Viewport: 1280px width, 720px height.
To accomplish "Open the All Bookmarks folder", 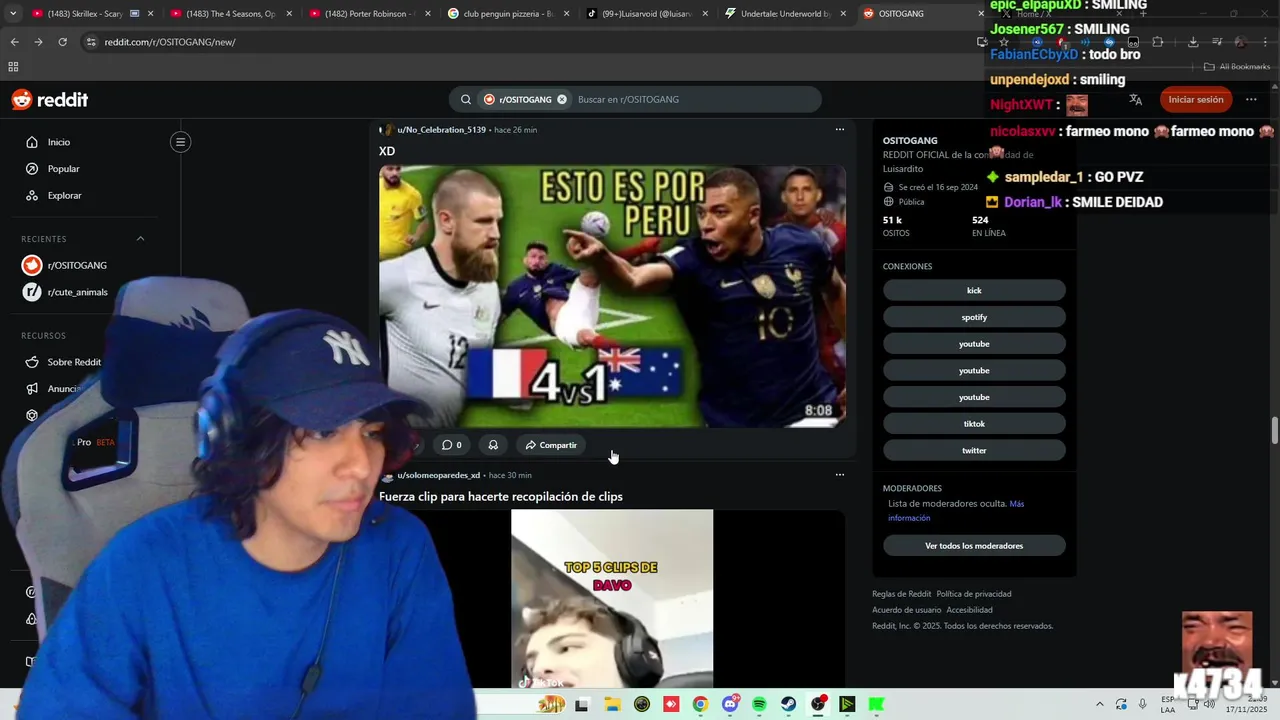I will pos(1237,67).
